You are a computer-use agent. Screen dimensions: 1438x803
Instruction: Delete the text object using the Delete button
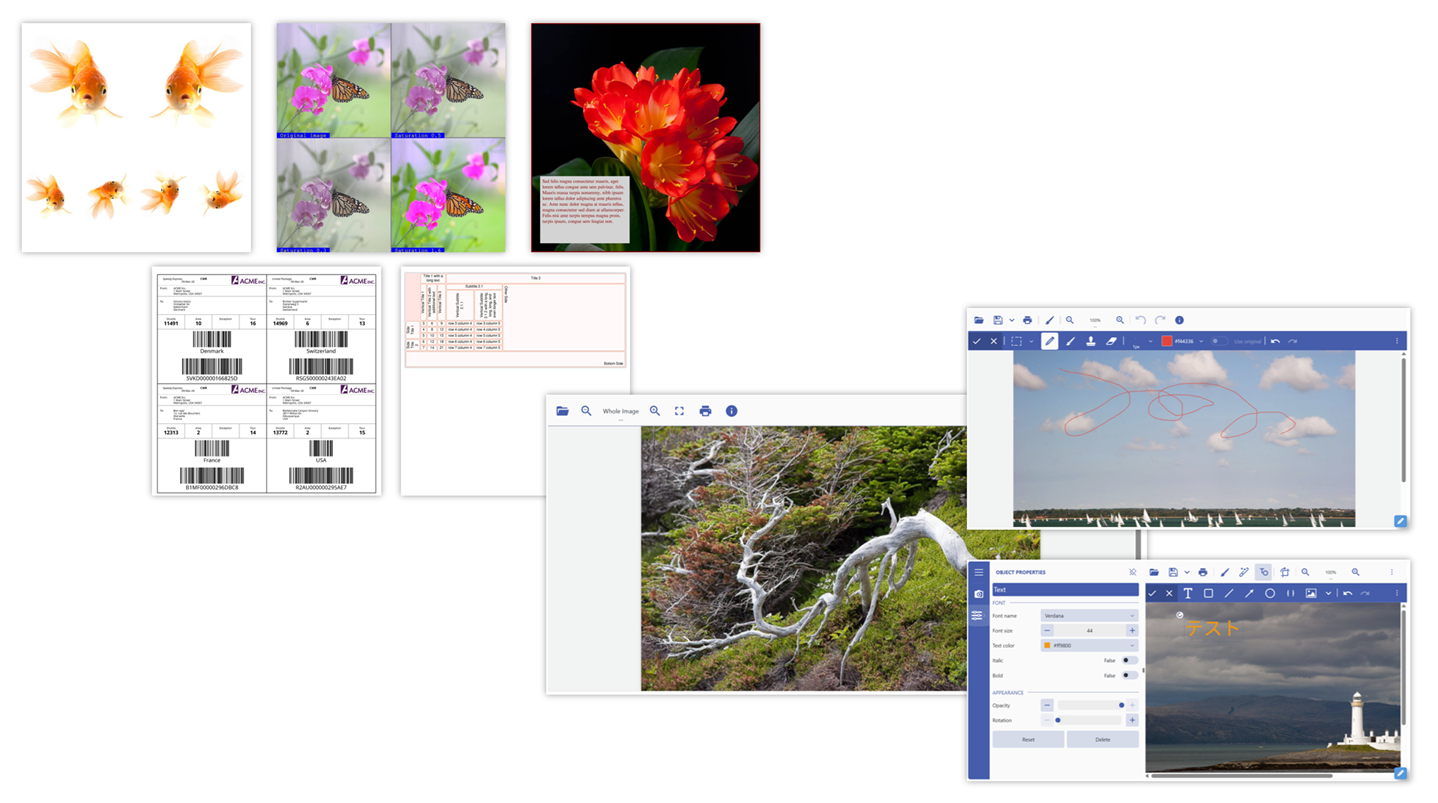(x=1103, y=739)
